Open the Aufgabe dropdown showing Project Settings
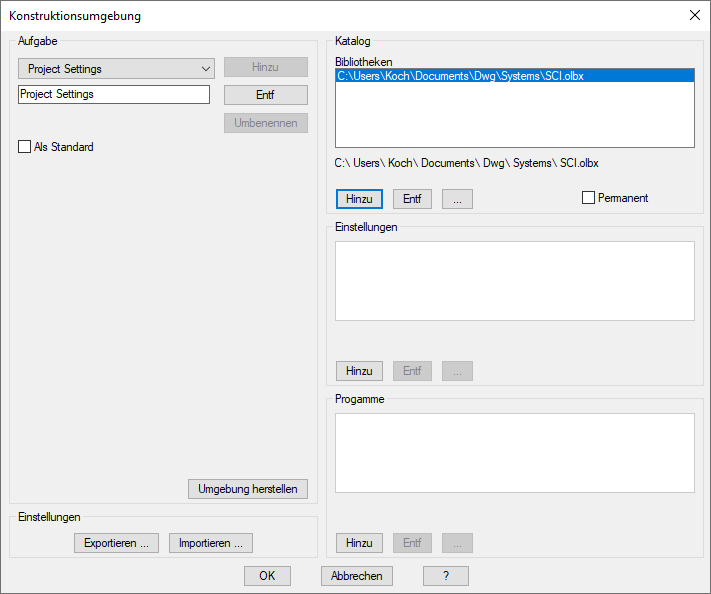The width and height of the screenshot is (711, 594). (x=116, y=69)
